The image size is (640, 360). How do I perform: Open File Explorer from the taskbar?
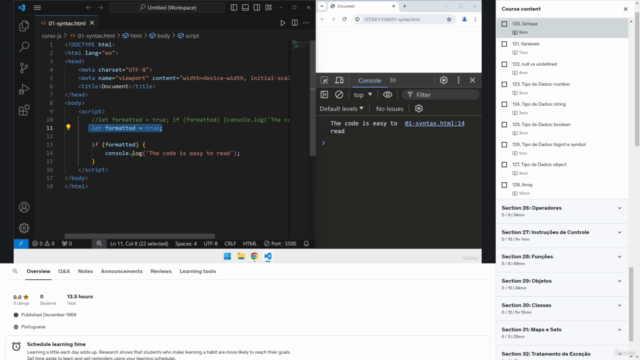pyautogui.click(x=241, y=256)
